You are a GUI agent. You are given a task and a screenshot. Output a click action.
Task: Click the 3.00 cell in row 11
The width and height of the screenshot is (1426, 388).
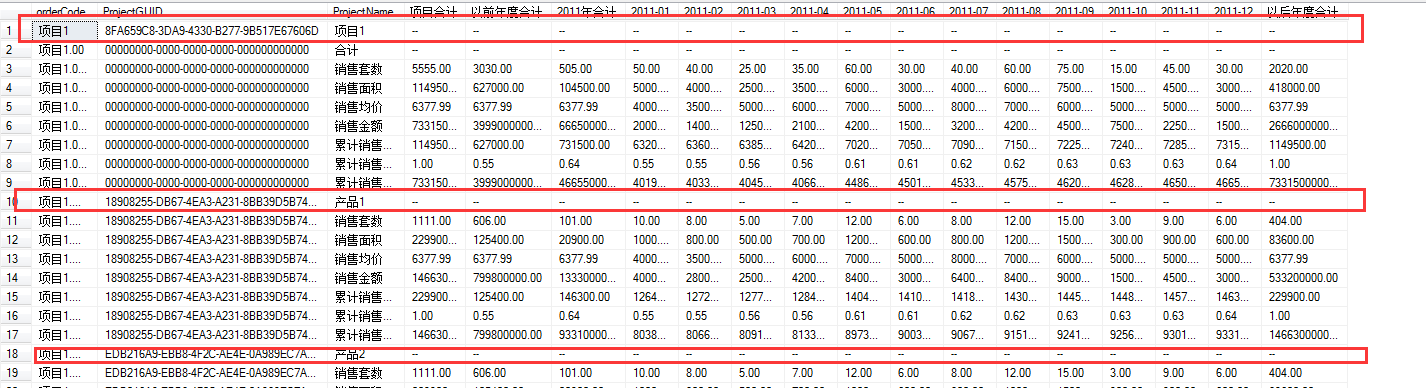coord(1120,221)
